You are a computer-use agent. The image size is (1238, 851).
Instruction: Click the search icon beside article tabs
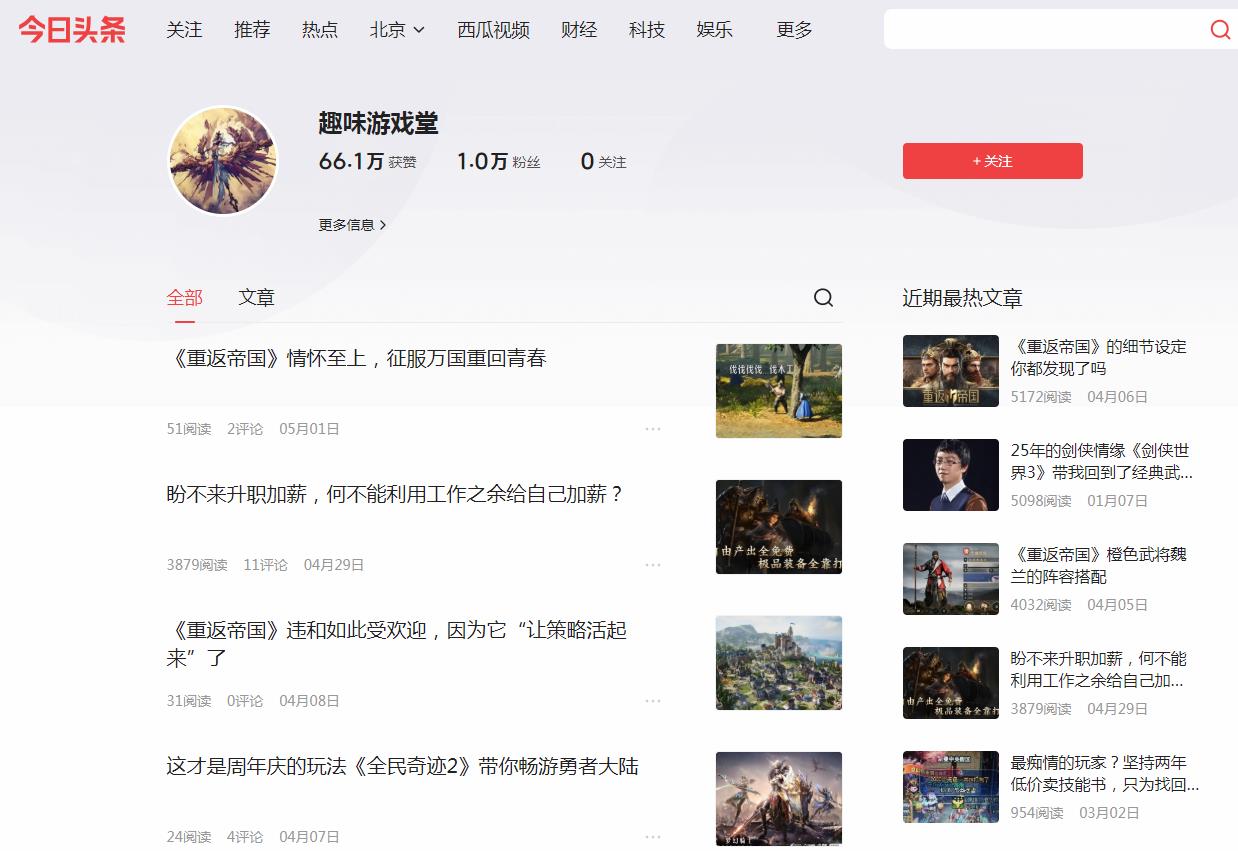click(x=823, y=298)
